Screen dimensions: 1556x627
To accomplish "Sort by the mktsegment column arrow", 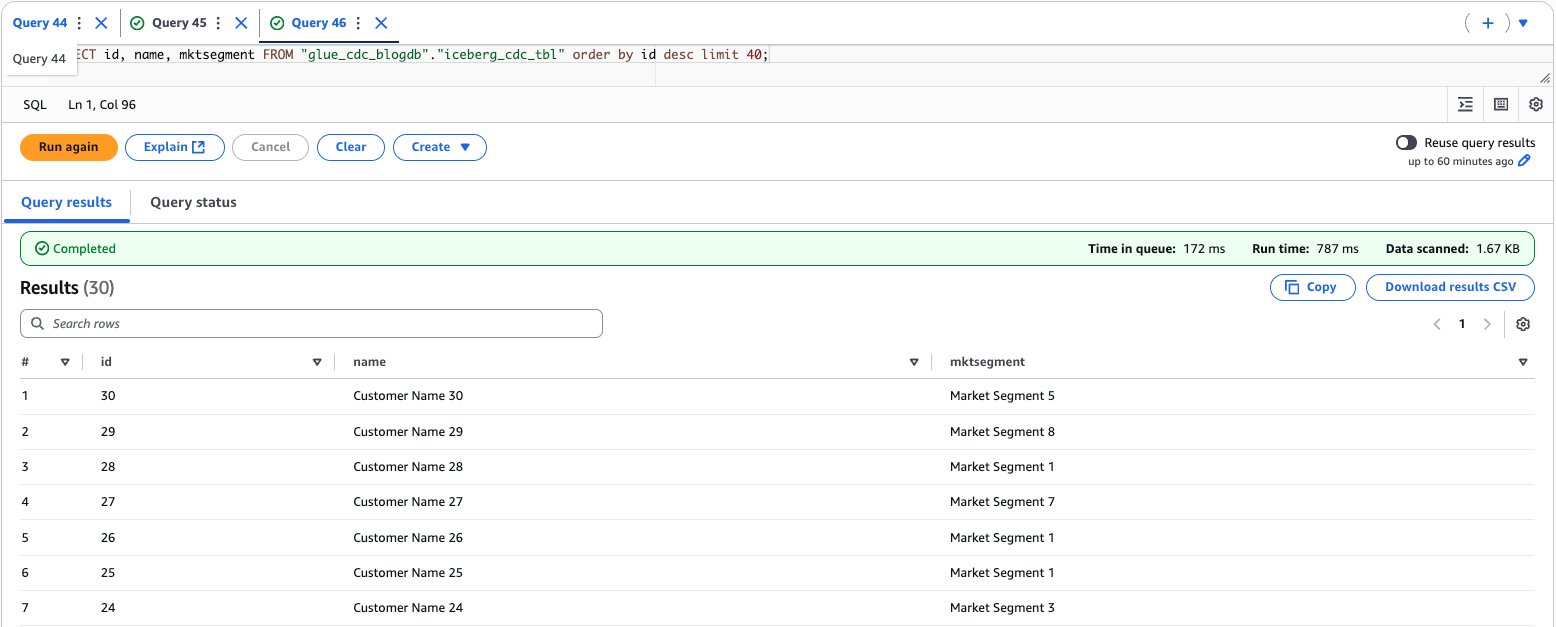I will (1523, 362).
